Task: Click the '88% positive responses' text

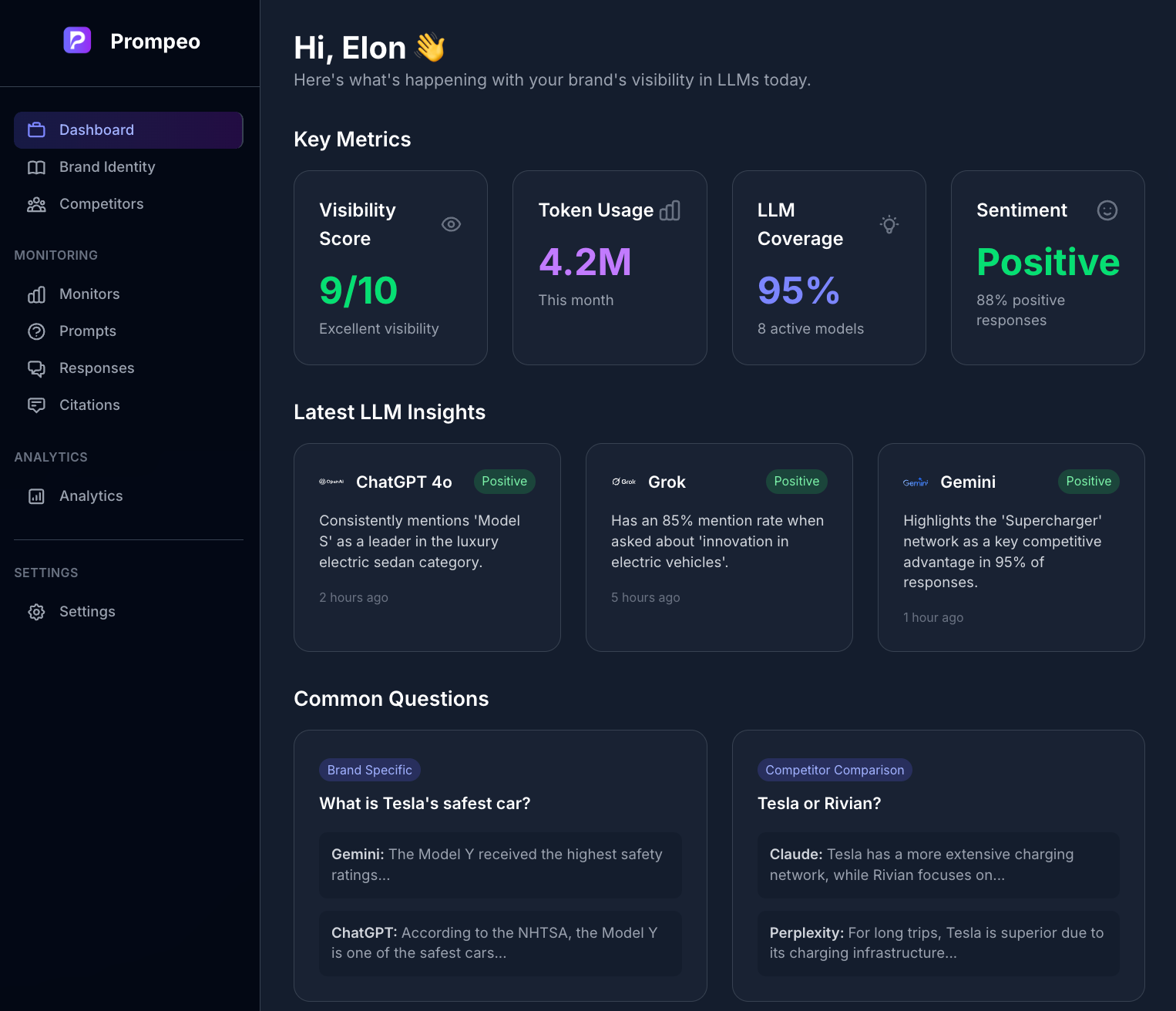Action: [1020, 311]
